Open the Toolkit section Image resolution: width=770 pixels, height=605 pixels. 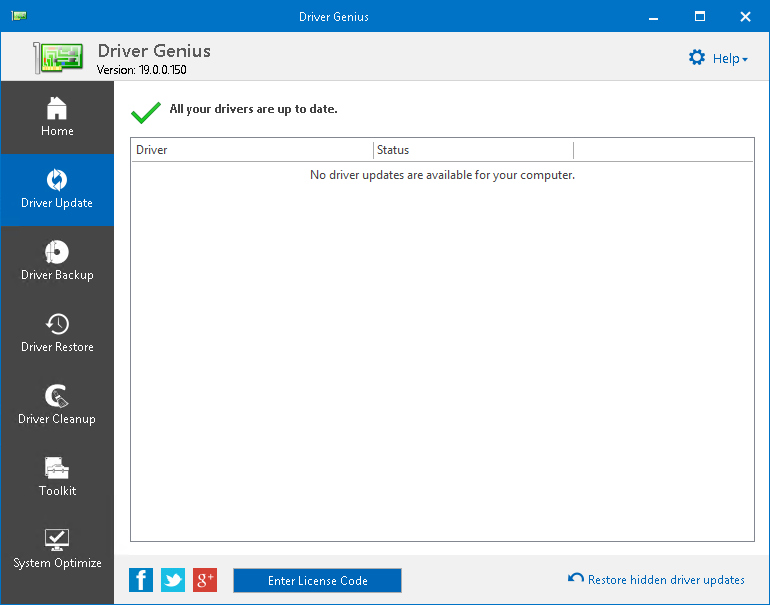[57, 478]
